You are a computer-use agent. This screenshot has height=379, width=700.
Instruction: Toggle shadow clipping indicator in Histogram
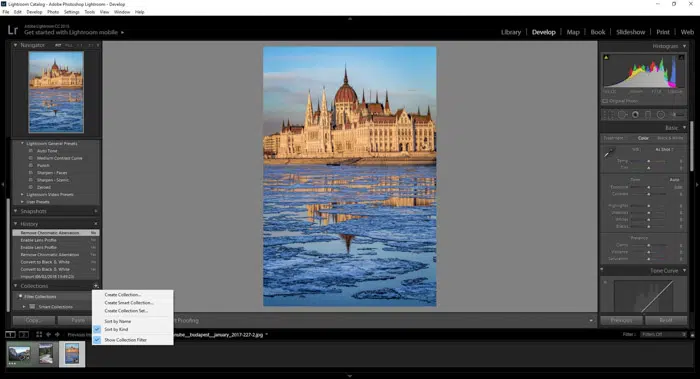[x=606, y=57]
